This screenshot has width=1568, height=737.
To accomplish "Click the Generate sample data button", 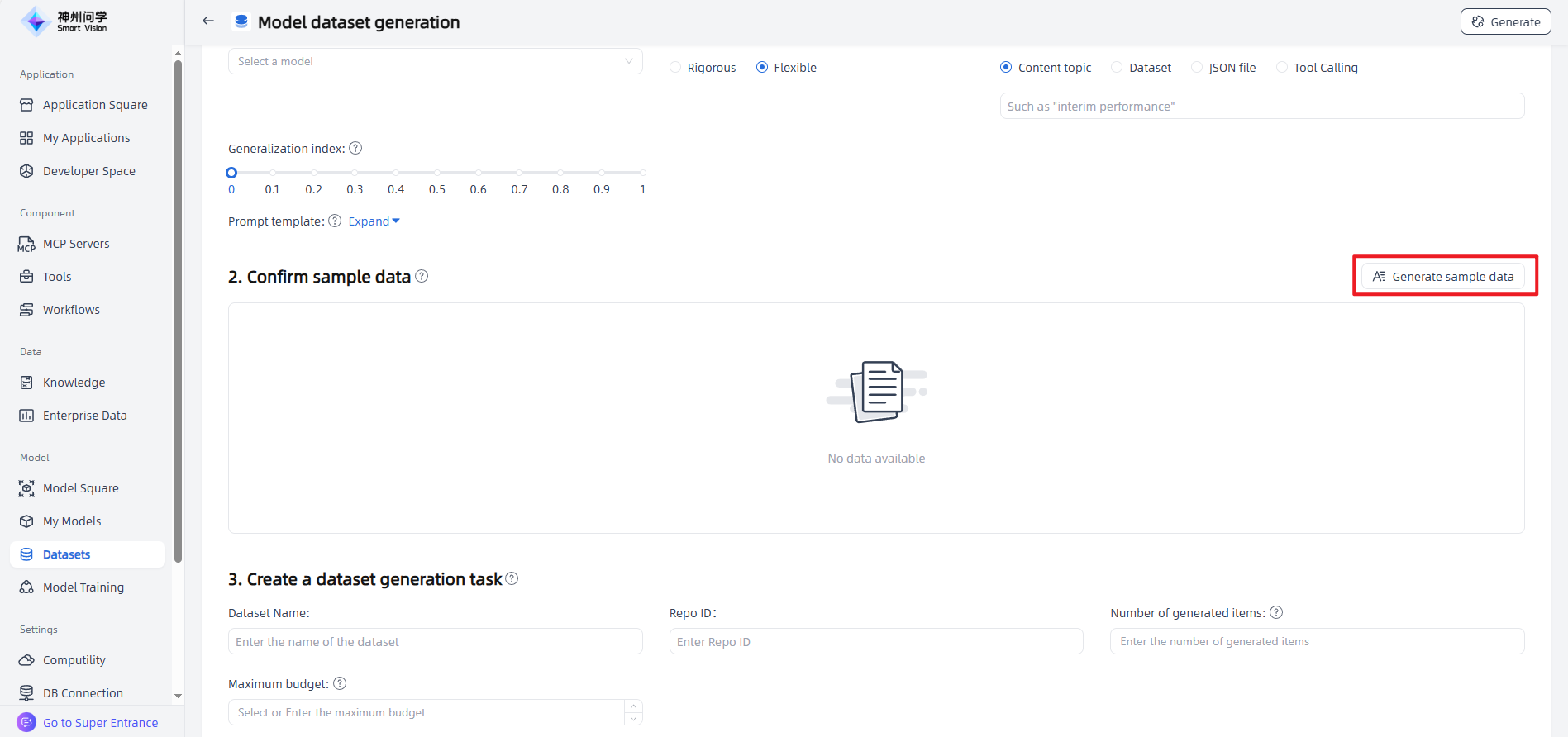I will [1443, 277].
